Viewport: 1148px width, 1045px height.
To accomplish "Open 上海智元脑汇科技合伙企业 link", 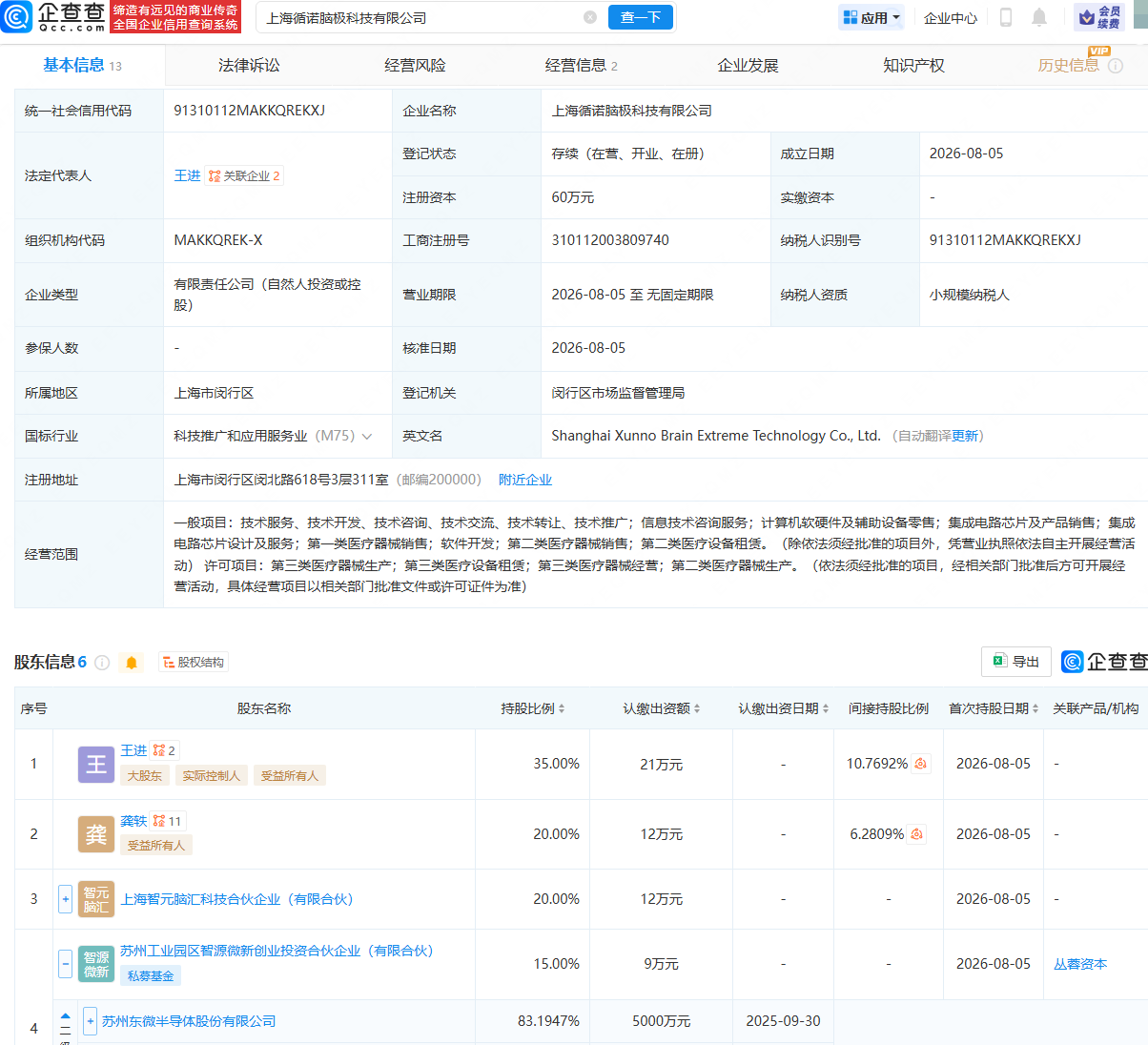I will tap(236, 899).
